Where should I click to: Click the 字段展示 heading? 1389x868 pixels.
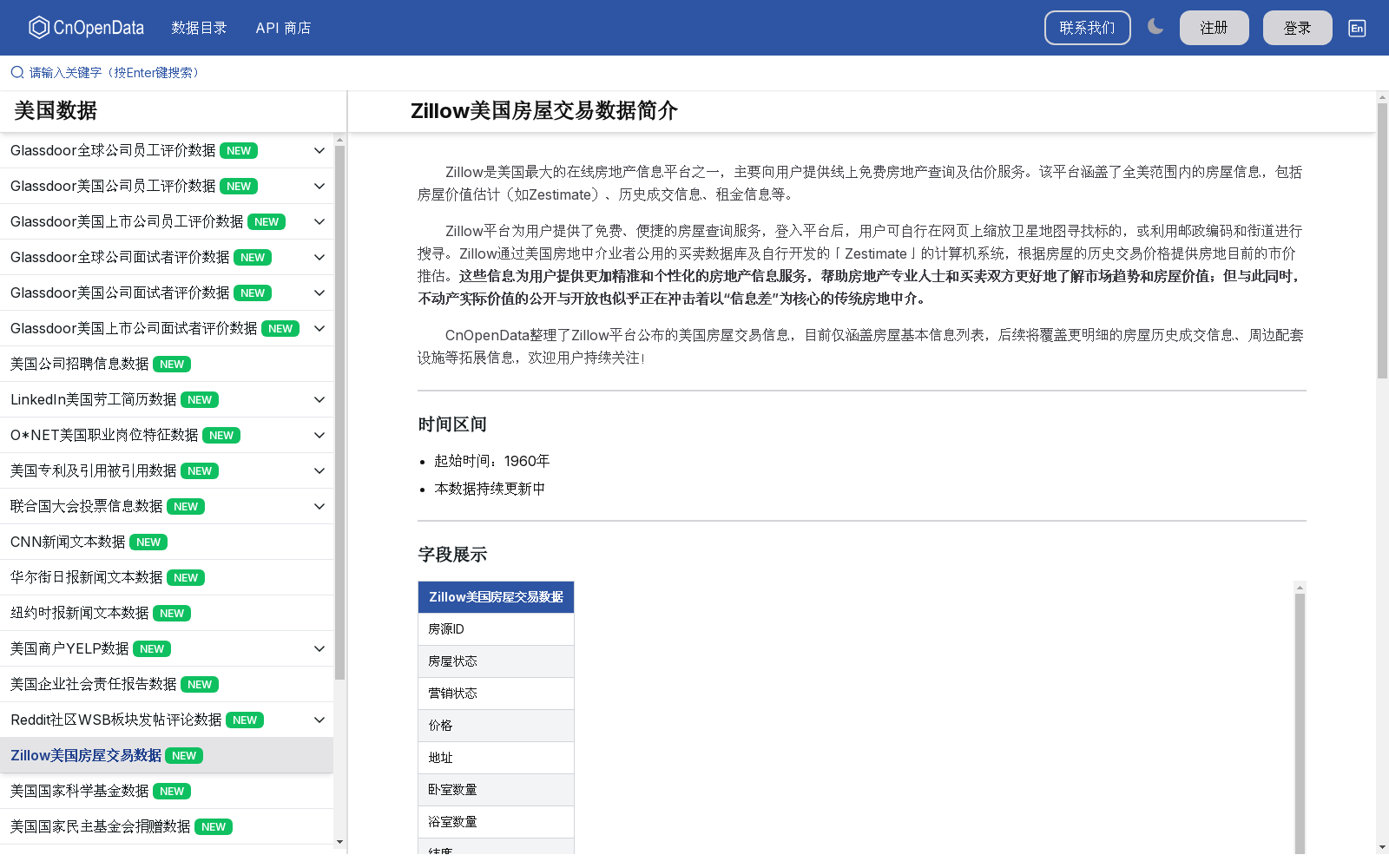click(452, 555)
